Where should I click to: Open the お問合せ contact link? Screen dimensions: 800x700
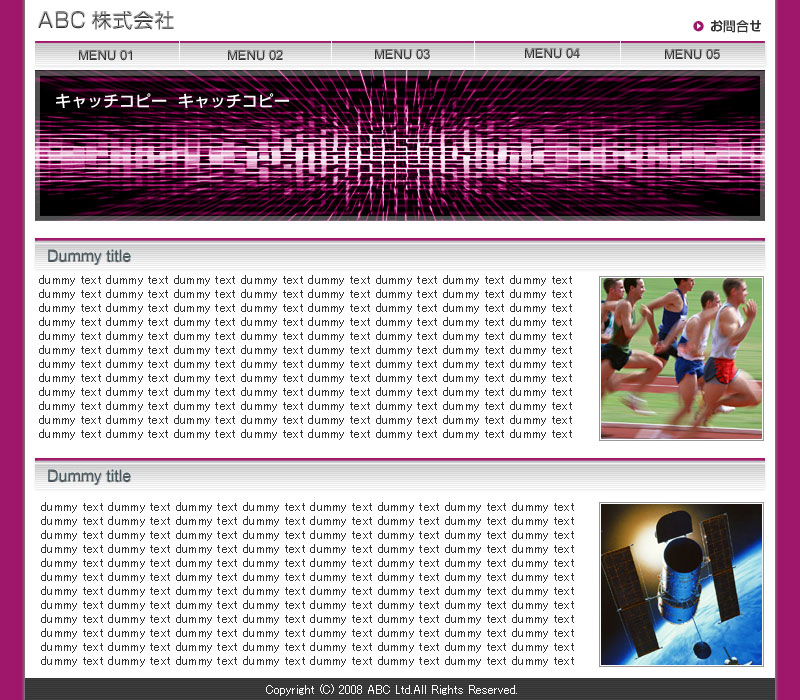click(x=735, y=26)
